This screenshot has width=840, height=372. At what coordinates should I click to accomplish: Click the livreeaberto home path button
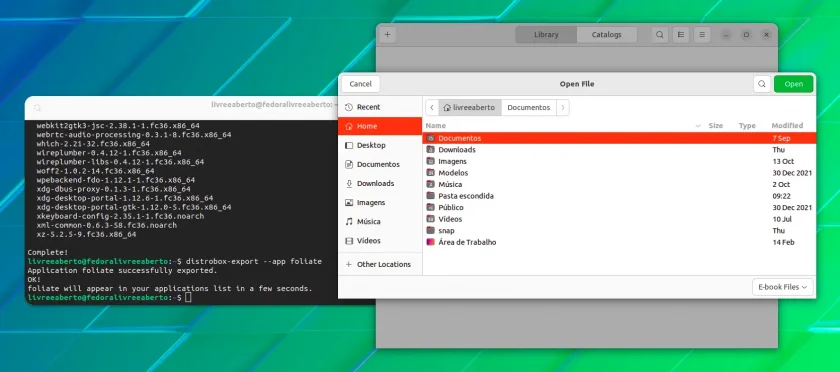coord(470,108)
